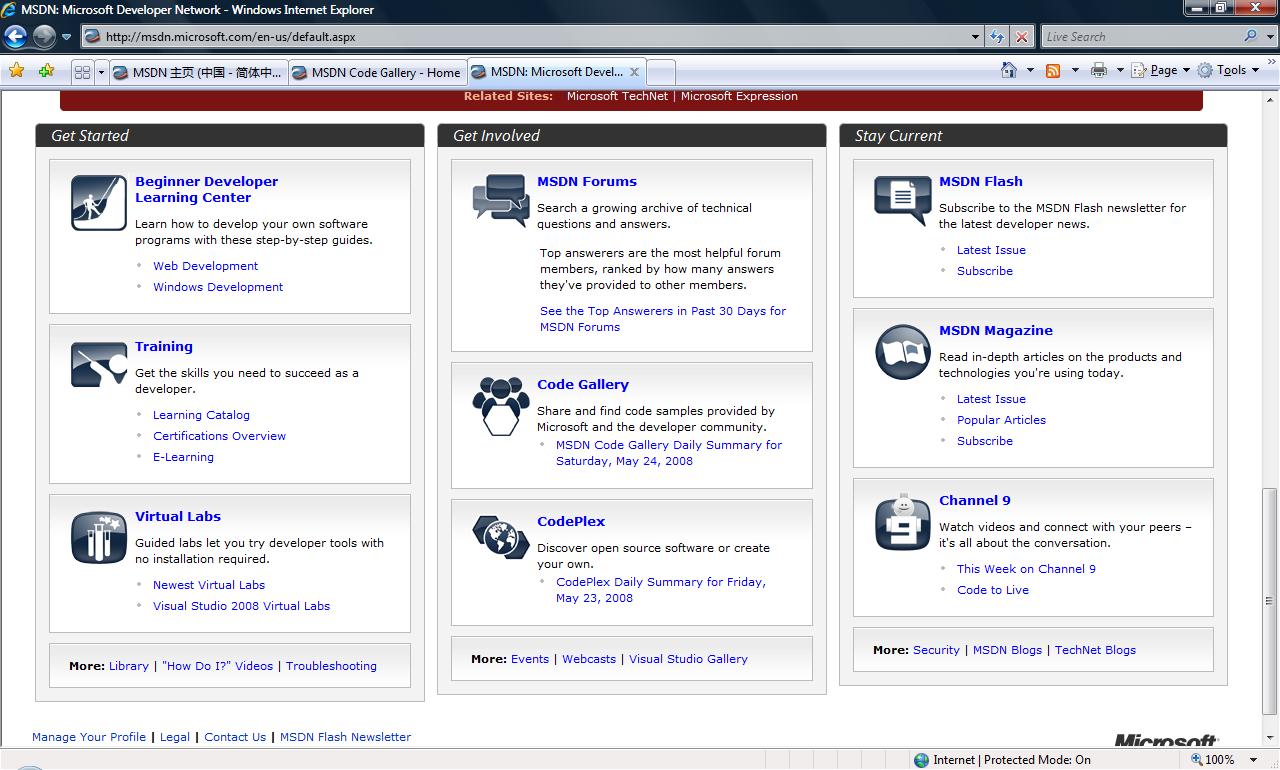Open This Week on Channel 9 link
The height and width of the screenshot is (770, 1280).
pos(1026,569)
